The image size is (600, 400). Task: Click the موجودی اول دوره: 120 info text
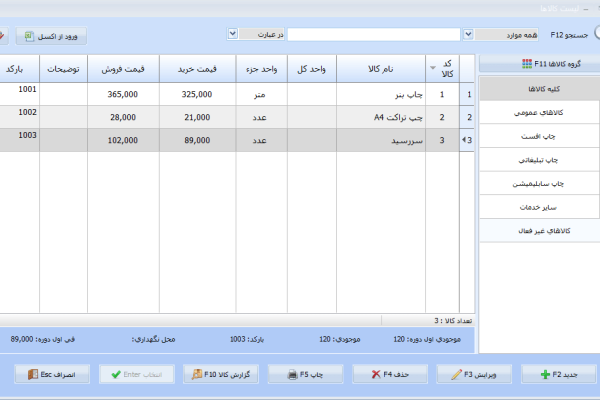(427, 339)
